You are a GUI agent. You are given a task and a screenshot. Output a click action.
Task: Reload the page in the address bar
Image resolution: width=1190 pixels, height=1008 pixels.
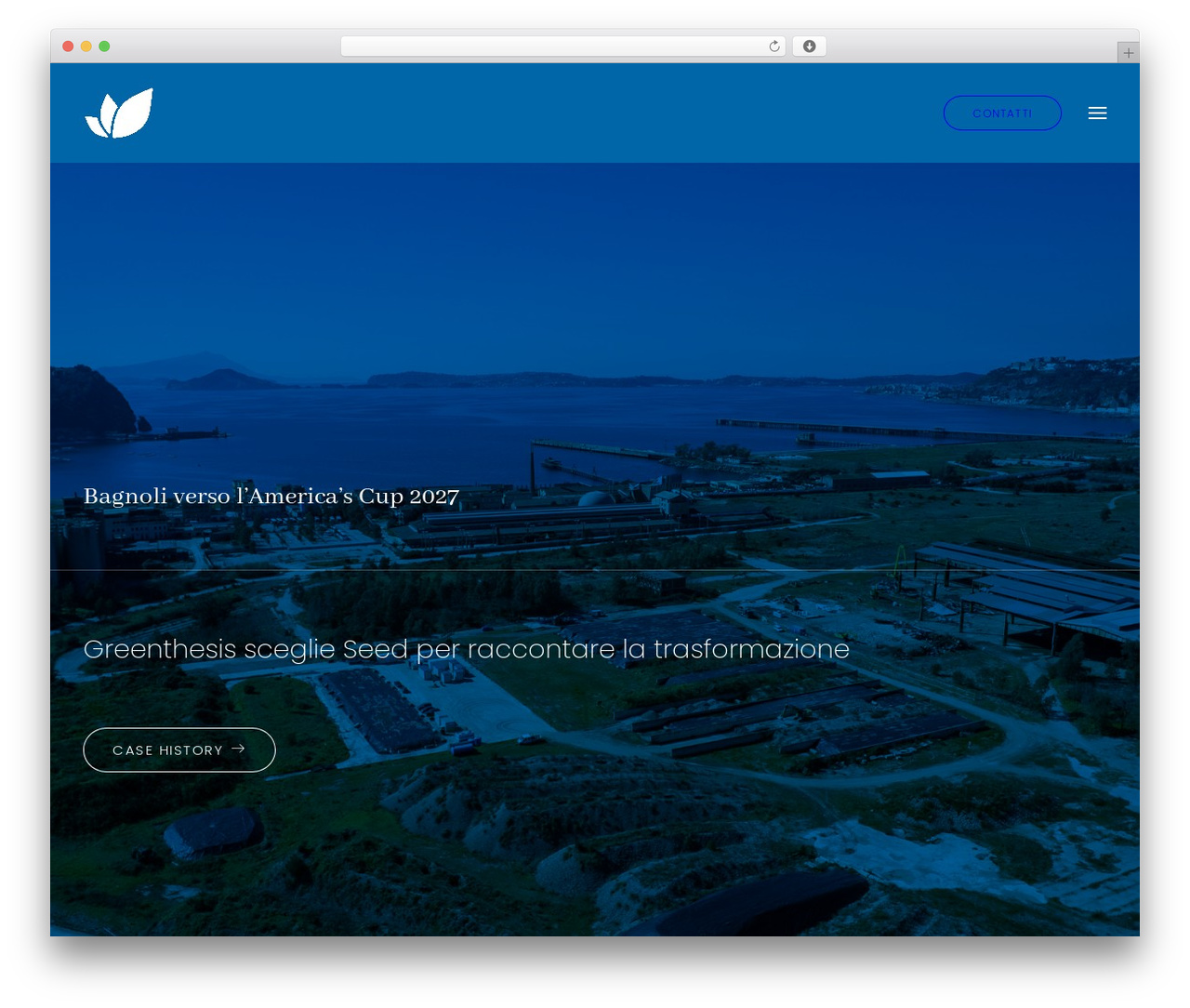(774, 46)
